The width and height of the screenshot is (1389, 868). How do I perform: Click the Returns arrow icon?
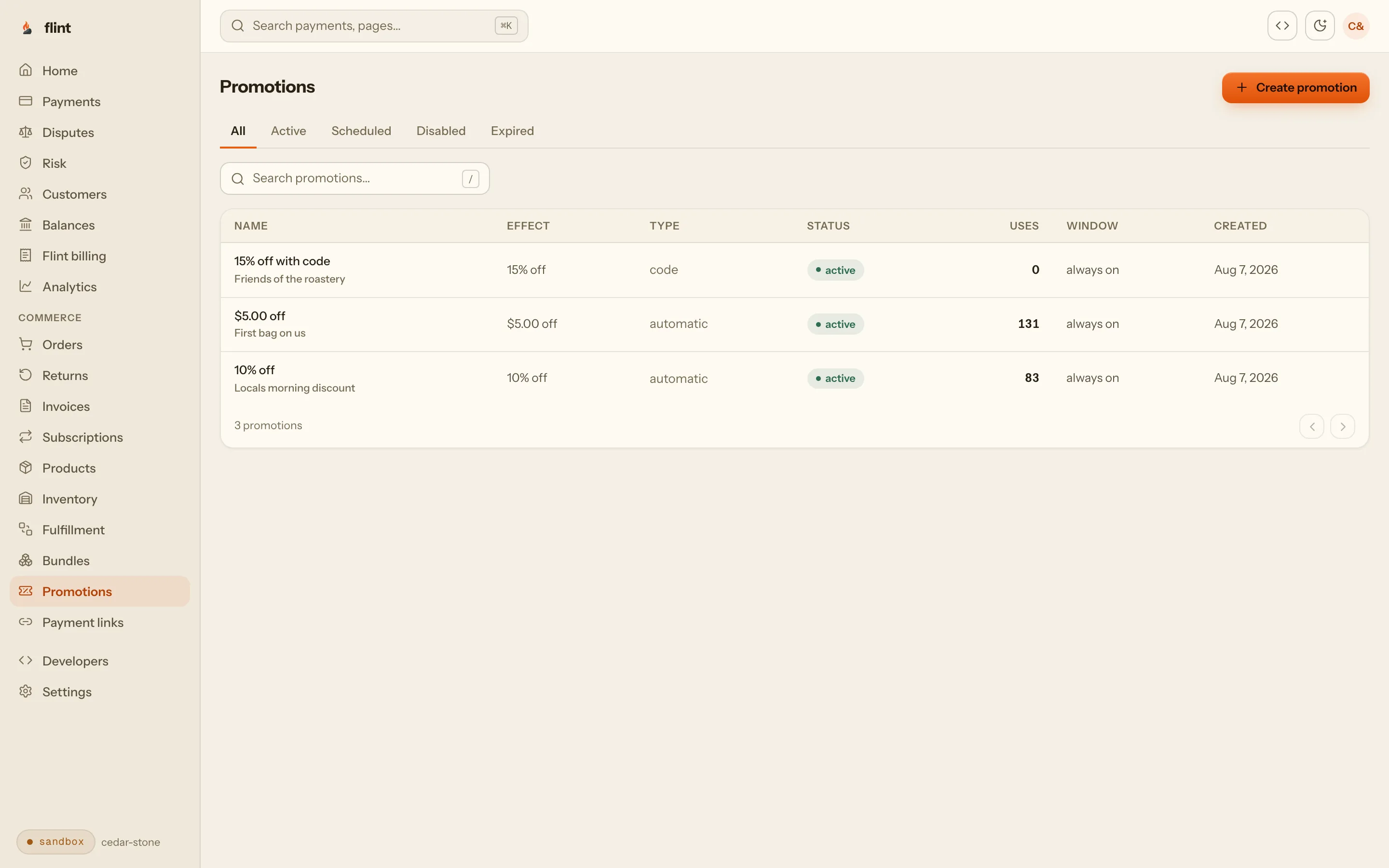tap(25, 376)
